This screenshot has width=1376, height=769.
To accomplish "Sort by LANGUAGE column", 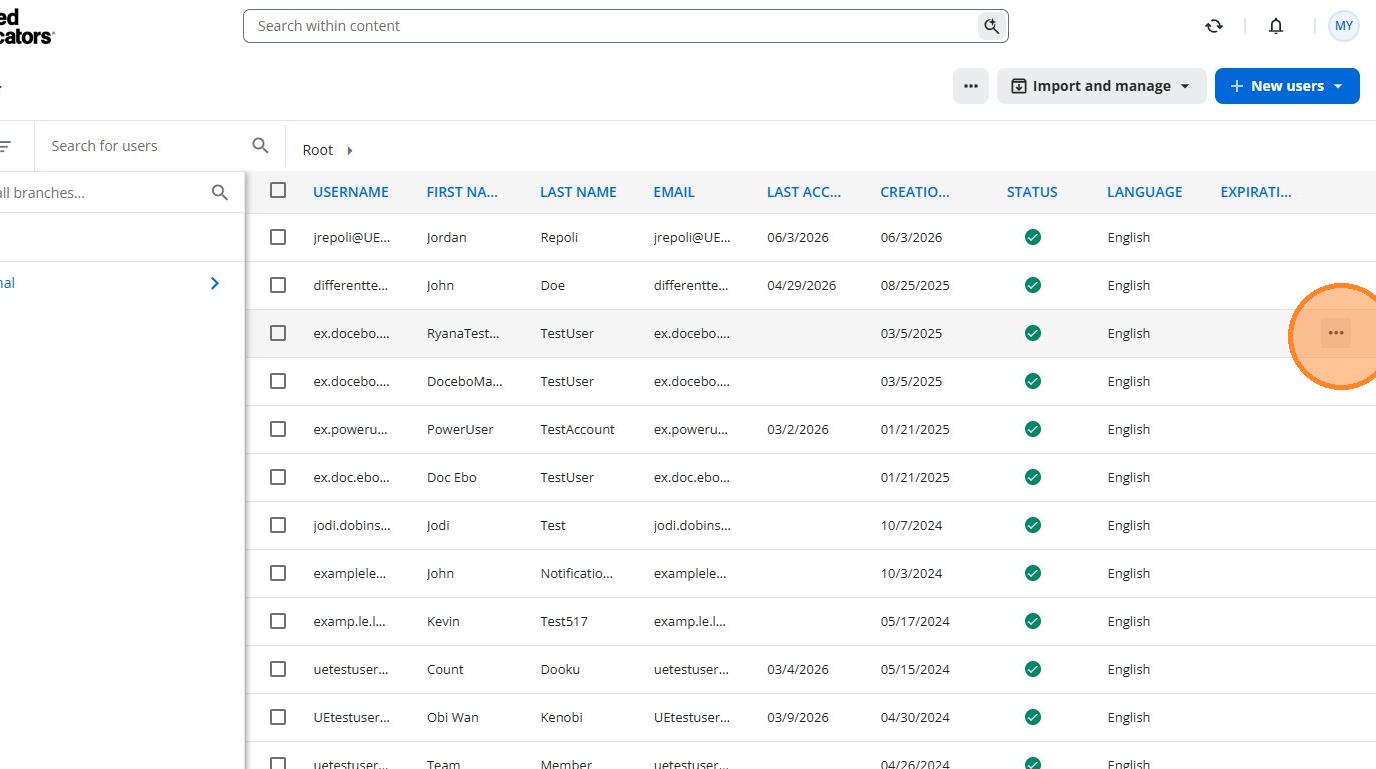I will pyautogui.click(x=1145, y=192).
